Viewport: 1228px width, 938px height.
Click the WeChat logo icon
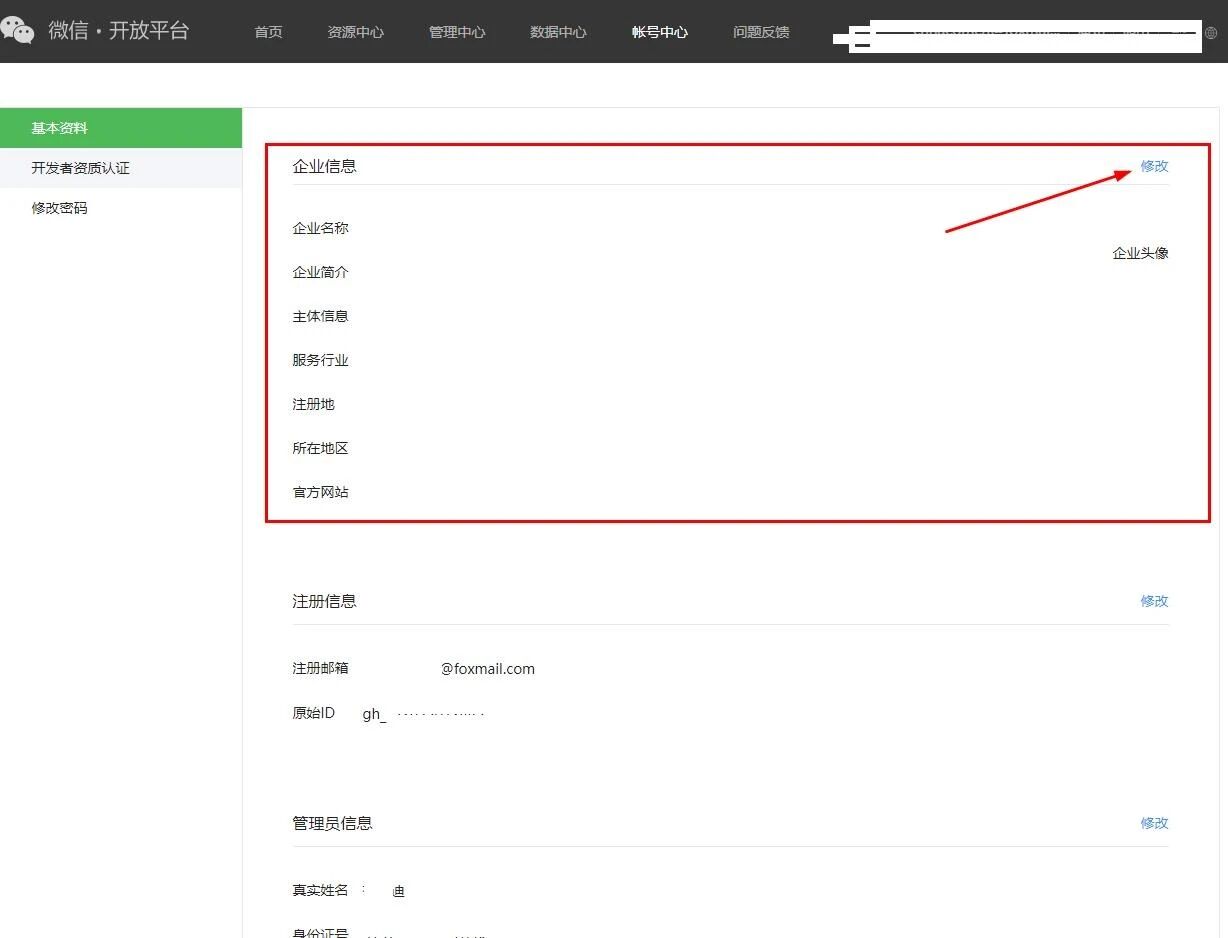(x=17, y=30)
